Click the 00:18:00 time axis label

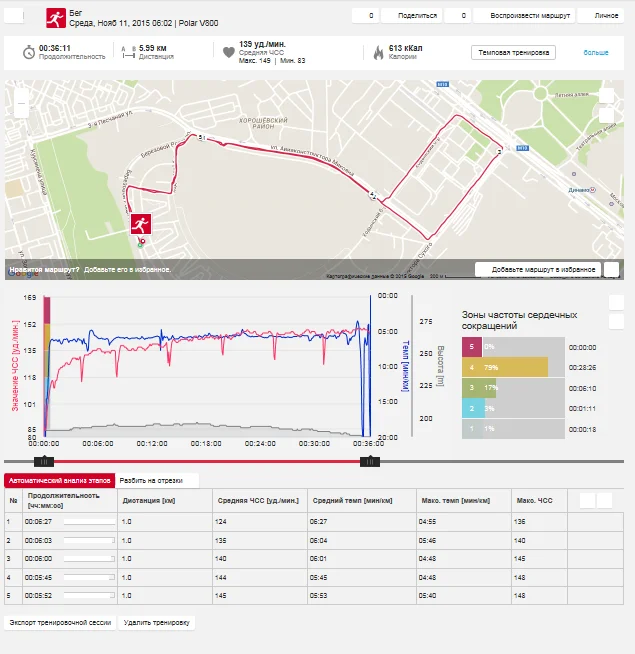206,443
